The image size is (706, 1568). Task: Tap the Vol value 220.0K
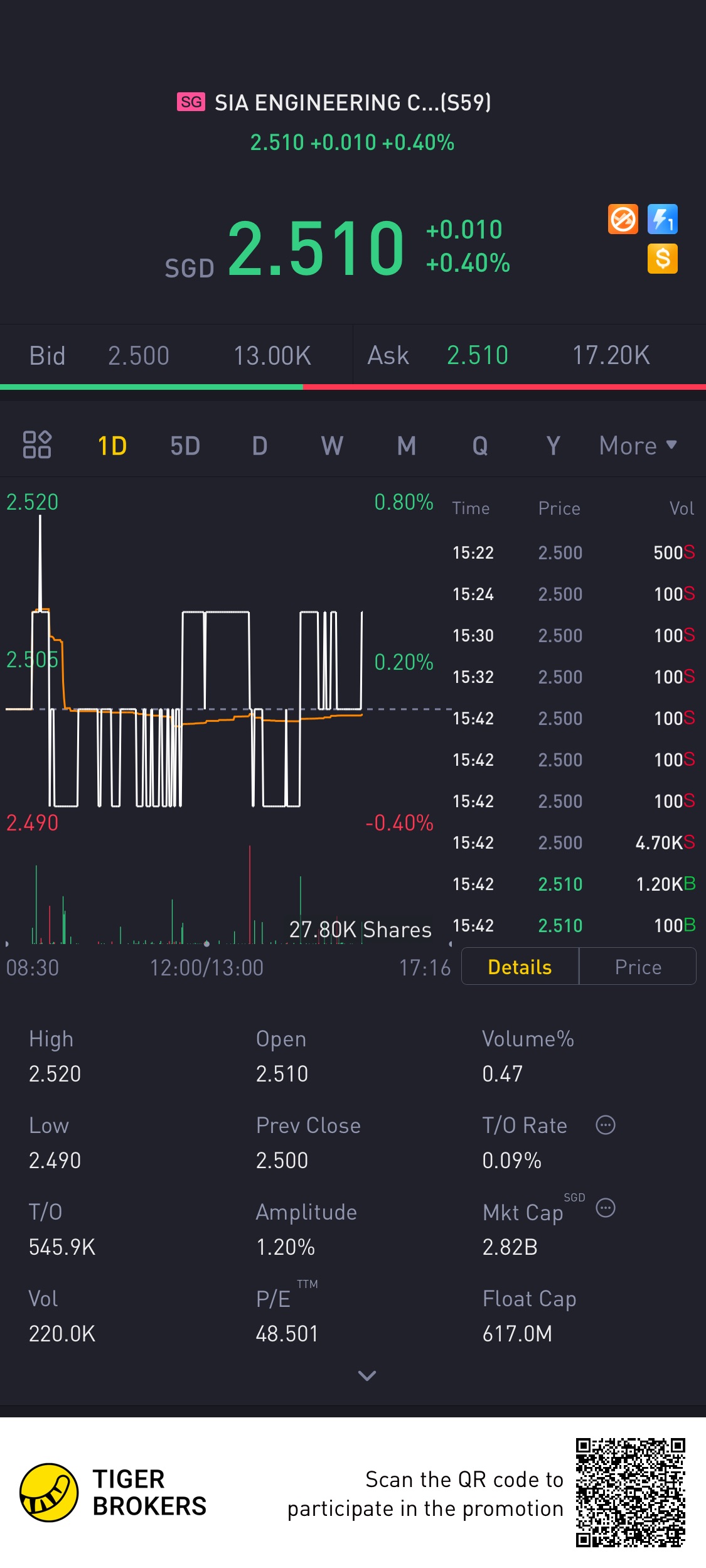[x=62, y=1334]
